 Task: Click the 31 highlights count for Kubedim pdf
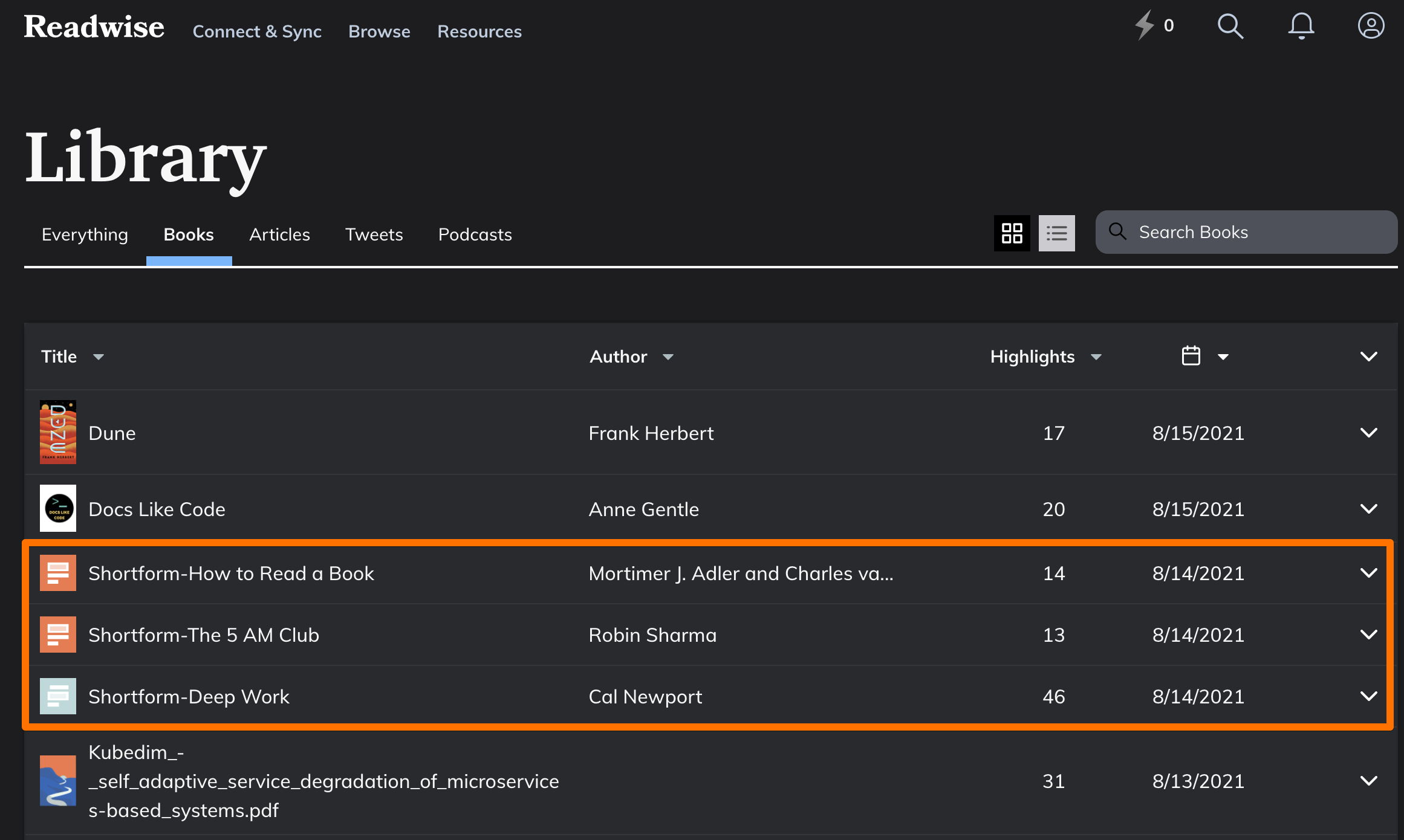(x=1053, y=781)
